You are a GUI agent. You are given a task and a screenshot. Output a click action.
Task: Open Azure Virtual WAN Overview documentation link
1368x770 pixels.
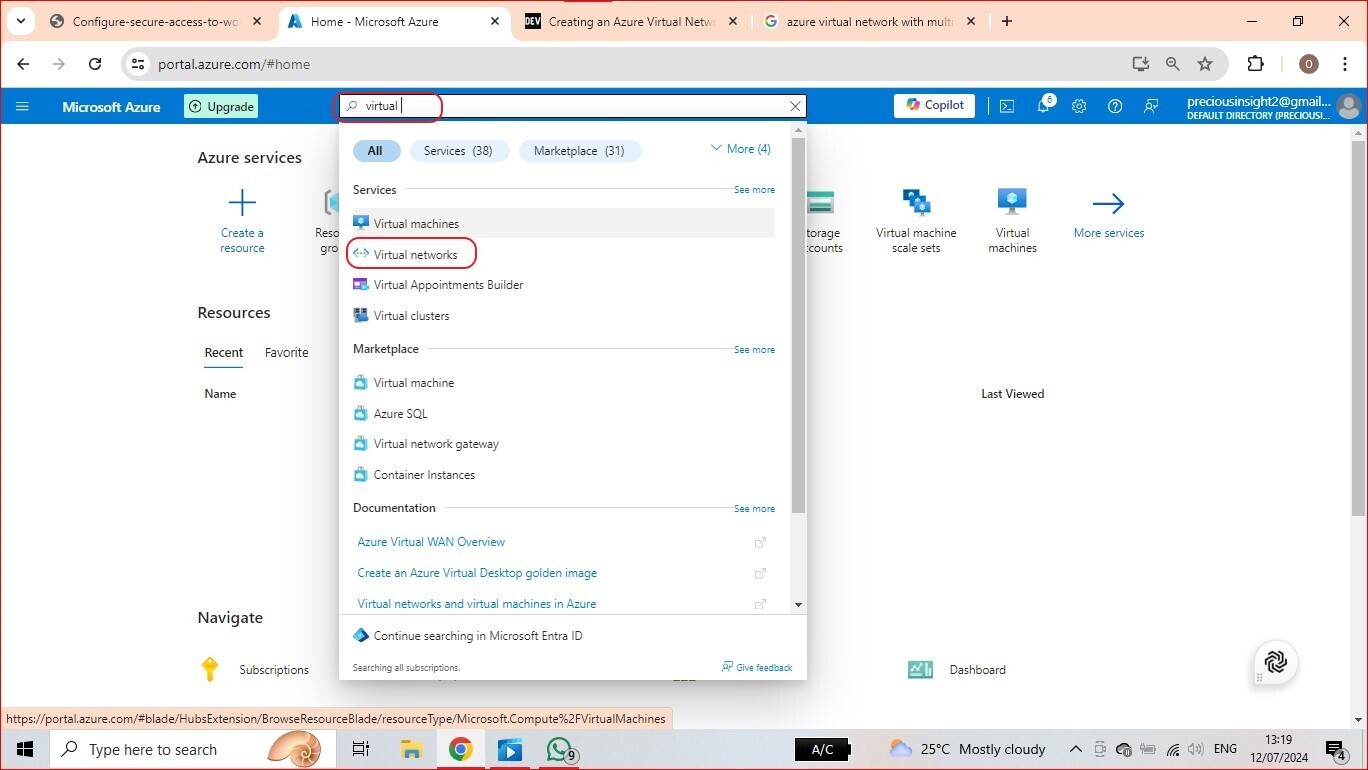coord(431,541)
